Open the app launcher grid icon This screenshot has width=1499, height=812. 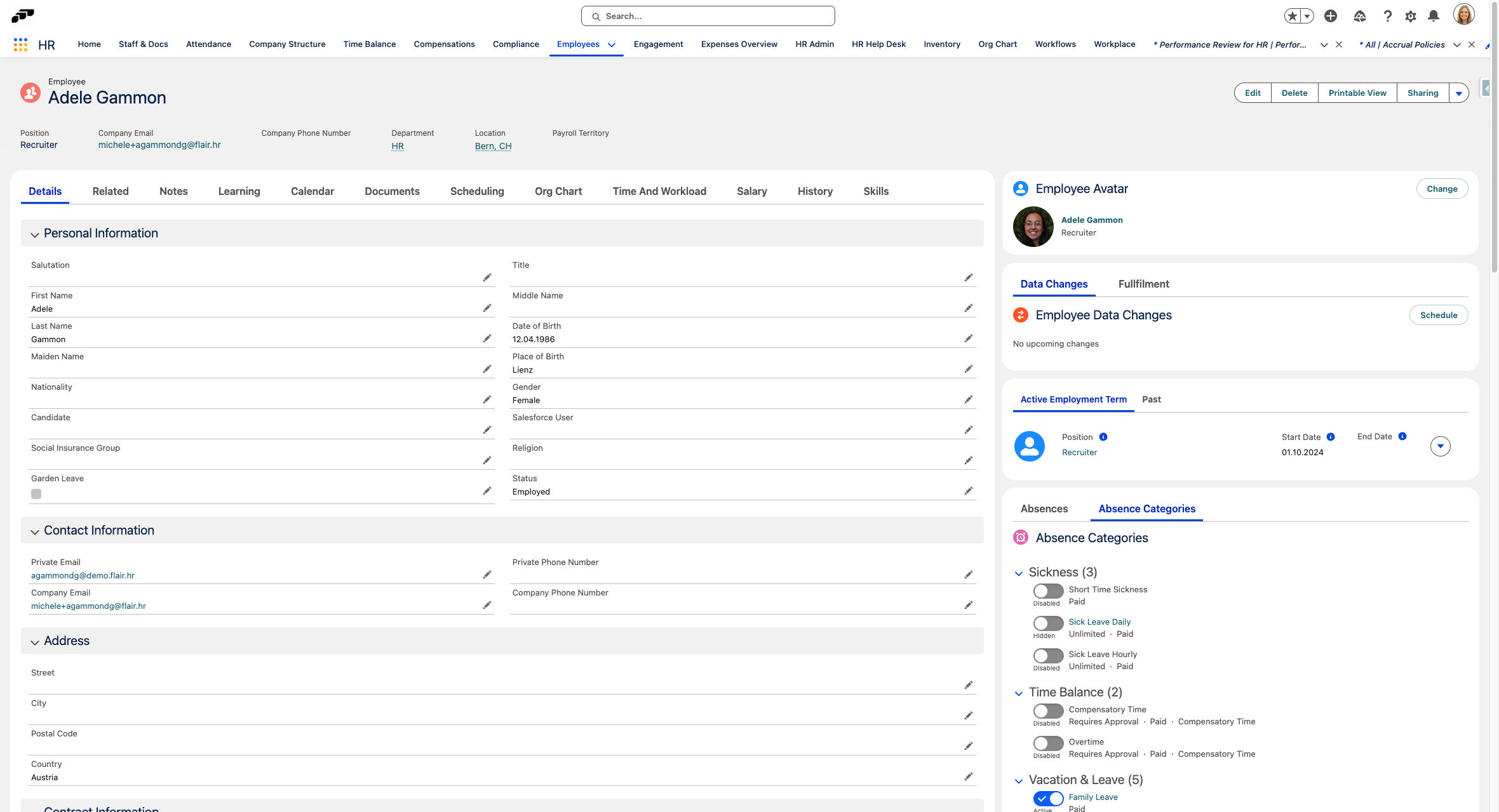pyautogui.click(x=20, y=44)
